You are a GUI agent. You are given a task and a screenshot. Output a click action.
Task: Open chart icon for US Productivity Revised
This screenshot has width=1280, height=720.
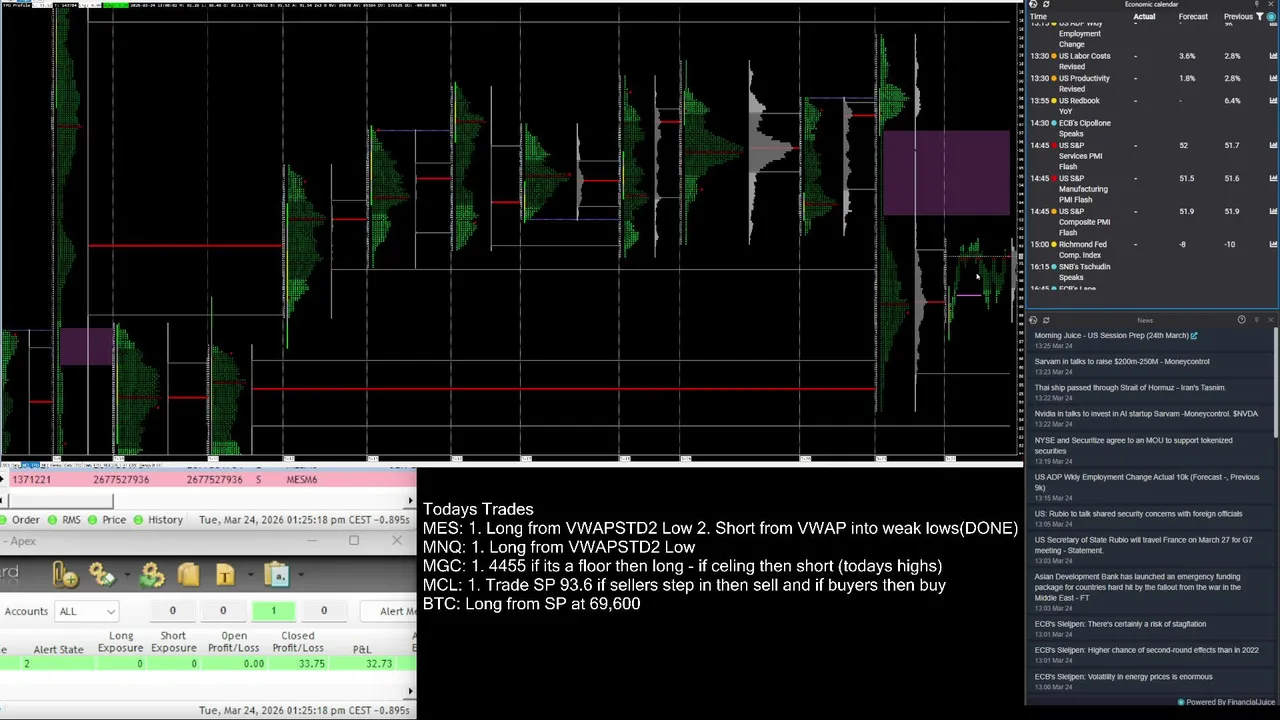[1273, 78]
